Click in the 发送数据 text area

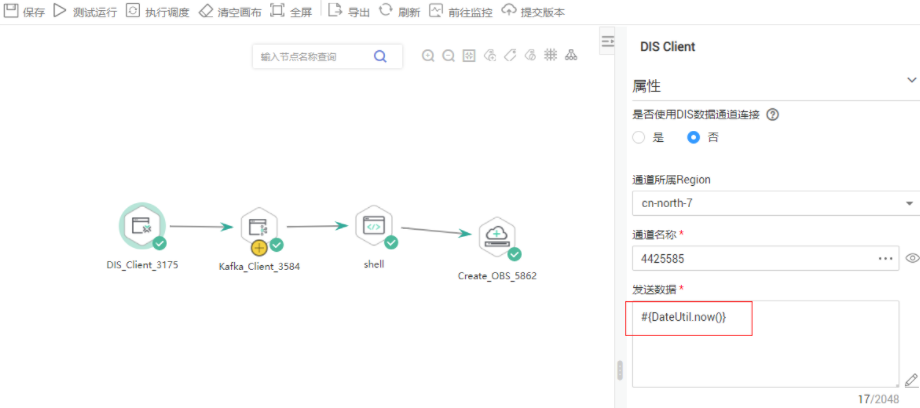[x=766, y=344]
